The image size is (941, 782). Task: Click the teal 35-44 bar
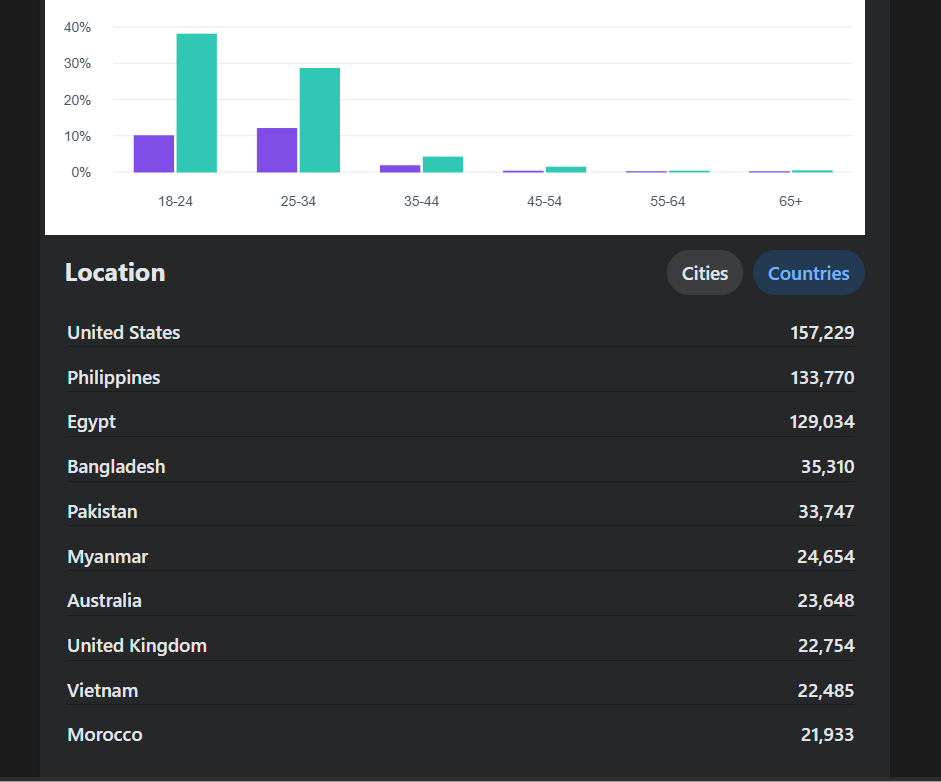pyautogui.click(x=443, y=164)
